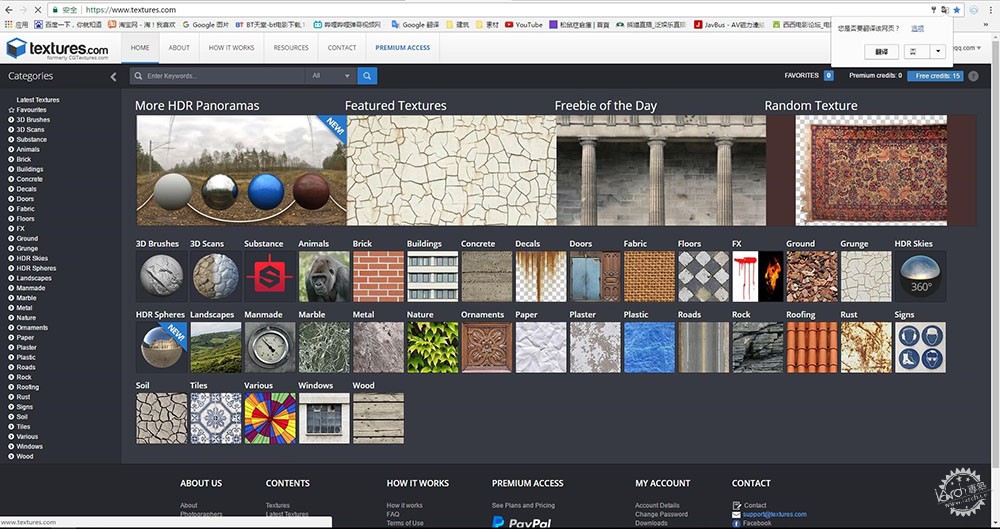Open HOW IT WORKS page
This screenshot has width=1000, height=529.
tap(232, 48)
